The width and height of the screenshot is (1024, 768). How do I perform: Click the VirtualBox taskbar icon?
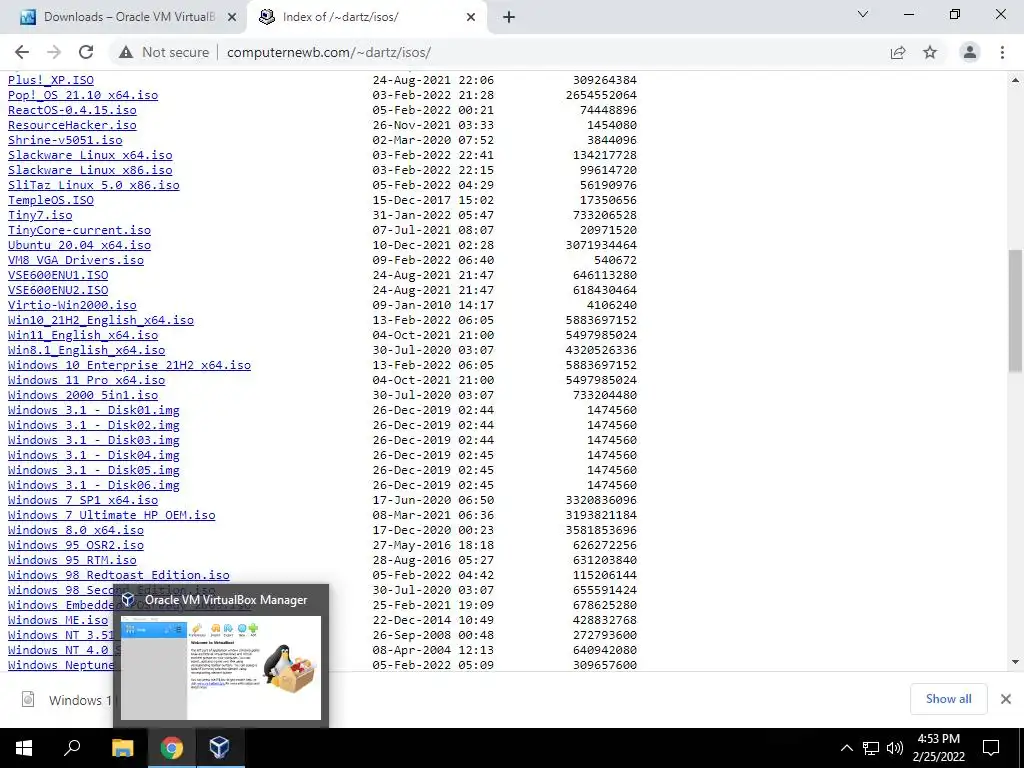[x=219, y=748]
